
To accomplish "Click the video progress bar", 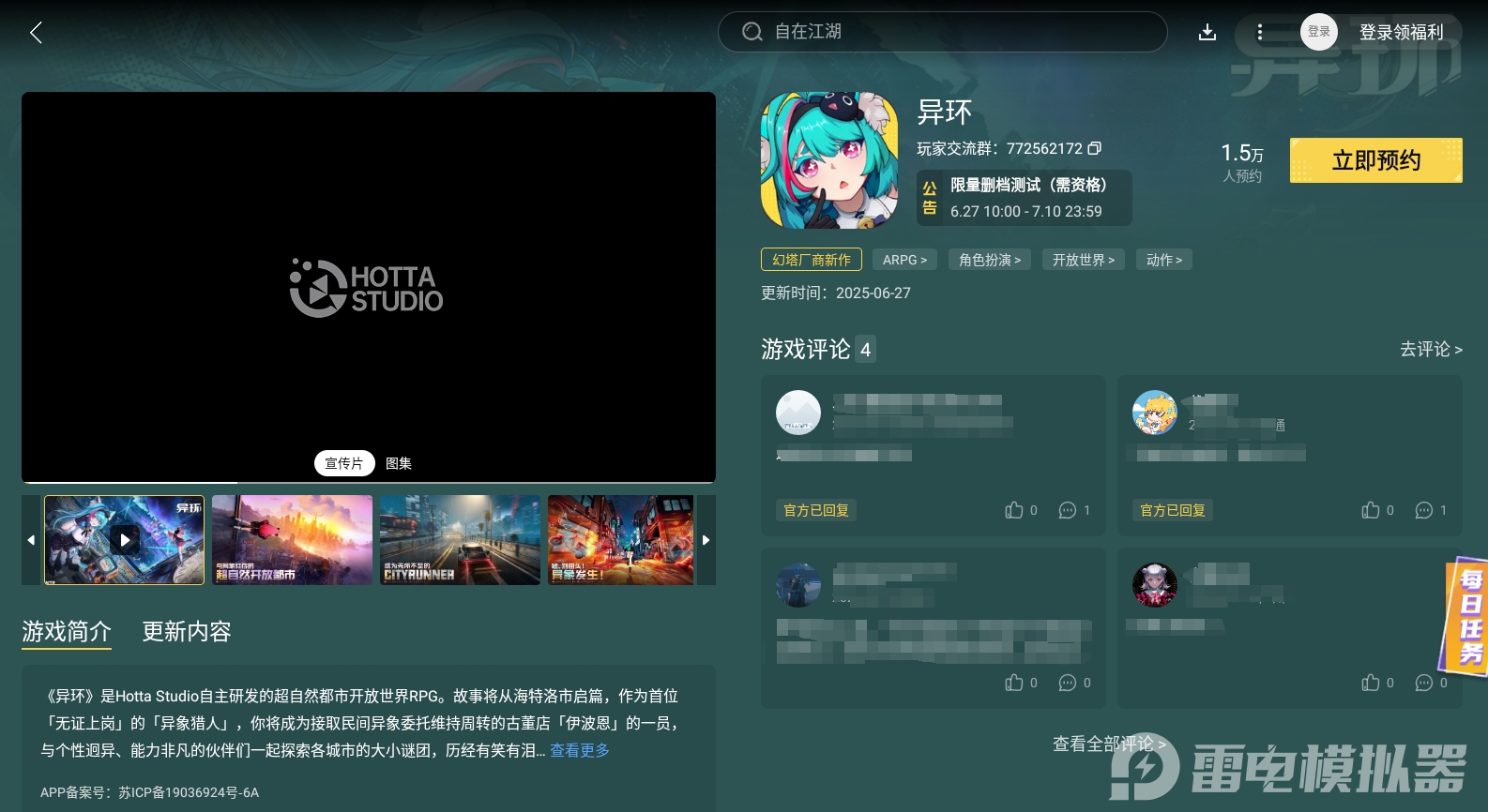I will 369,482.
